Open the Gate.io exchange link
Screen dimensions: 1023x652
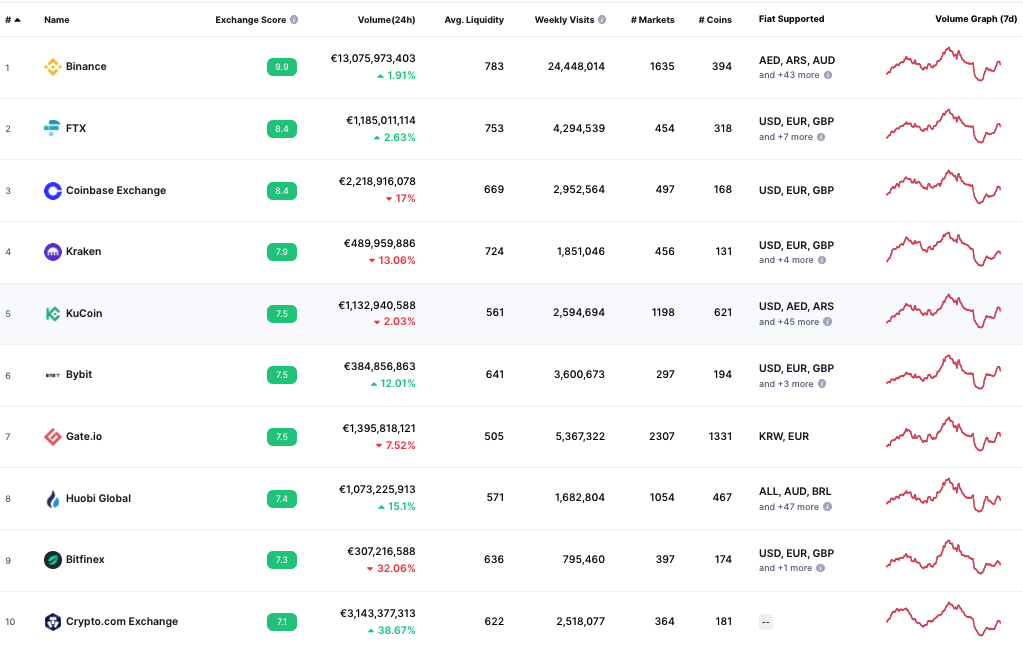click(x=84, y=437)
